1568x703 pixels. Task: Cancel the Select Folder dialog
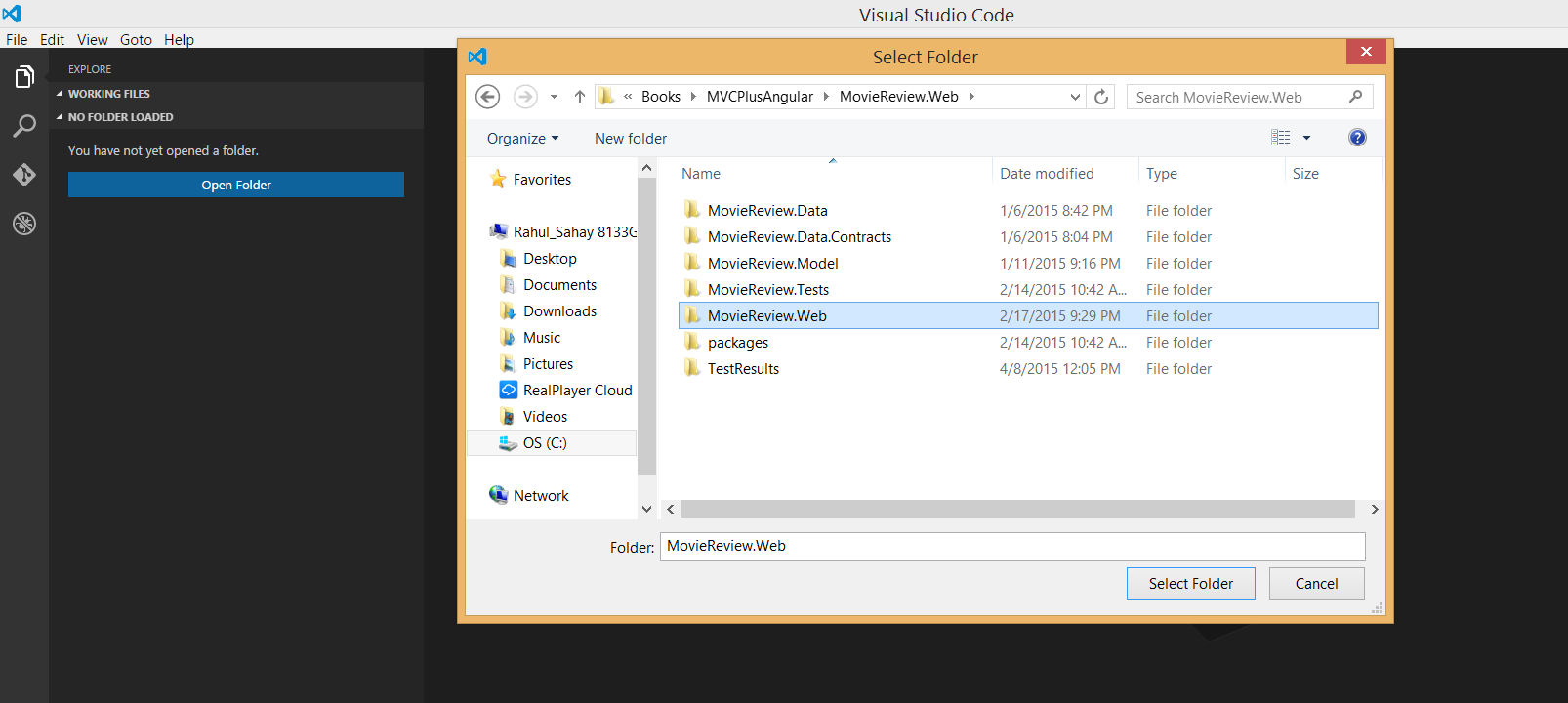[x=1317, y=583]
